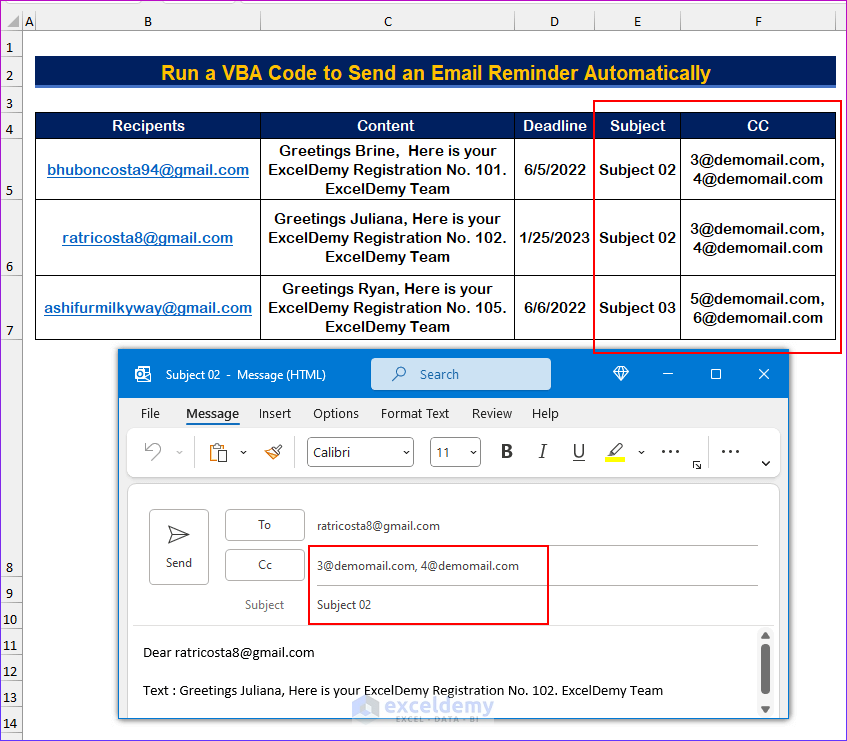
Task: Toggle Italic formatting
Action: (542, 452)
